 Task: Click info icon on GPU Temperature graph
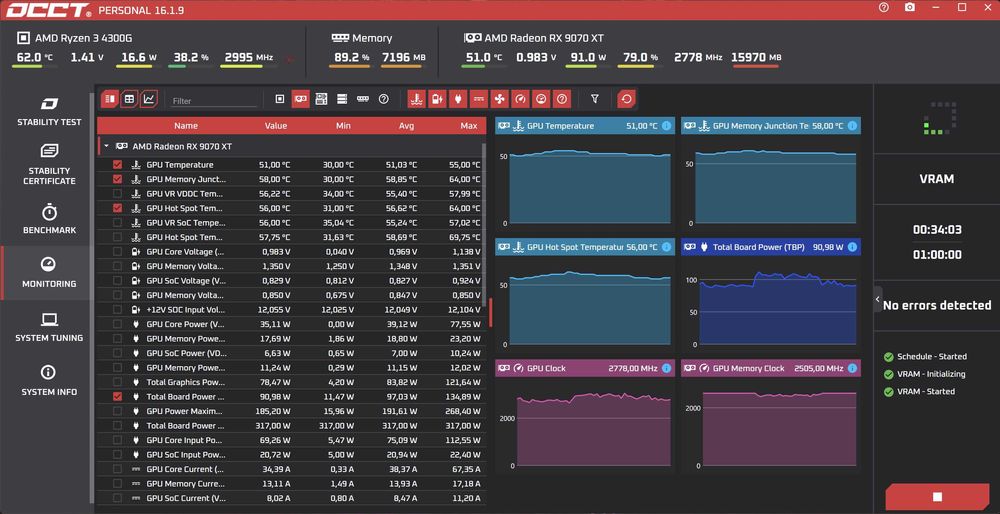(666, 126)
